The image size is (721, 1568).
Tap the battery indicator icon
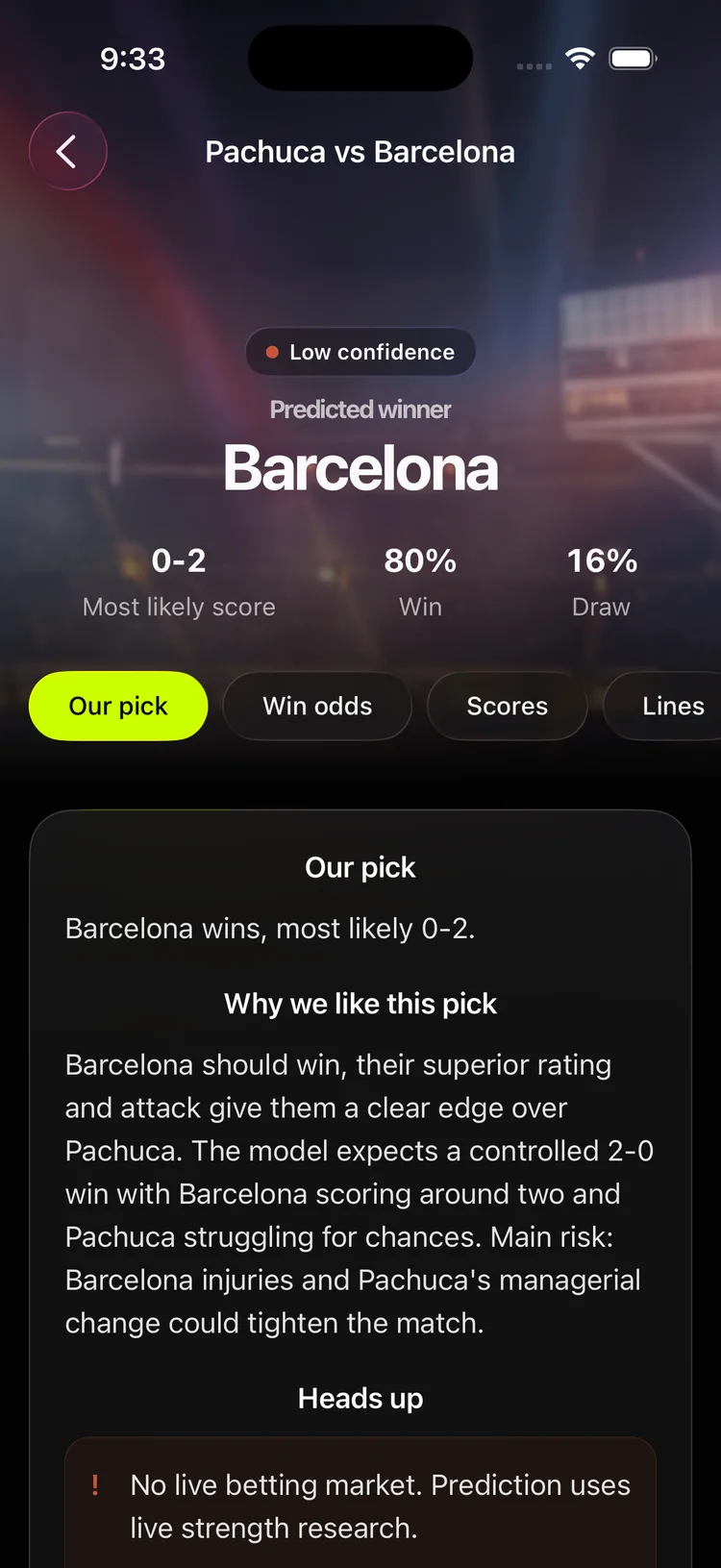click(x=633, y=59)
